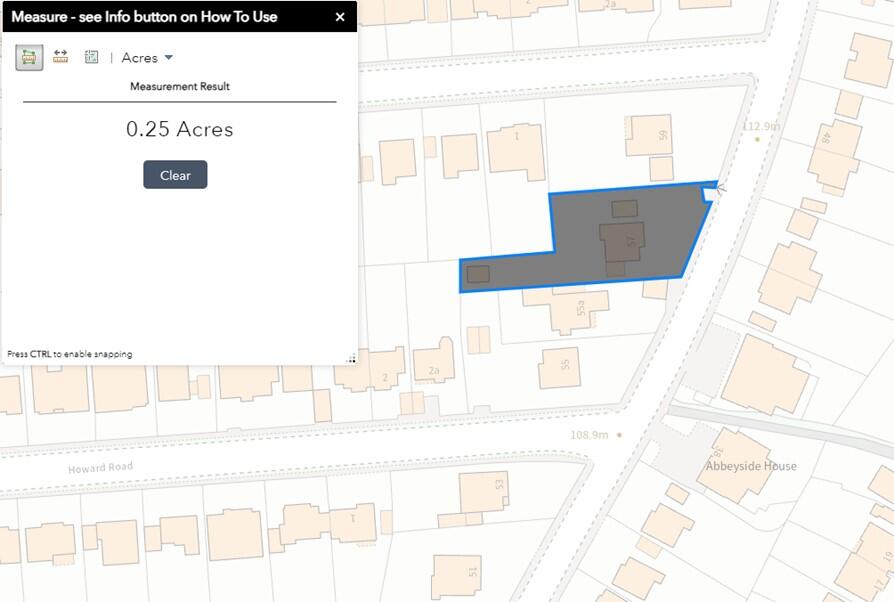
Task: Click the Abbeyside House label
Action: (x=751, y=466)
